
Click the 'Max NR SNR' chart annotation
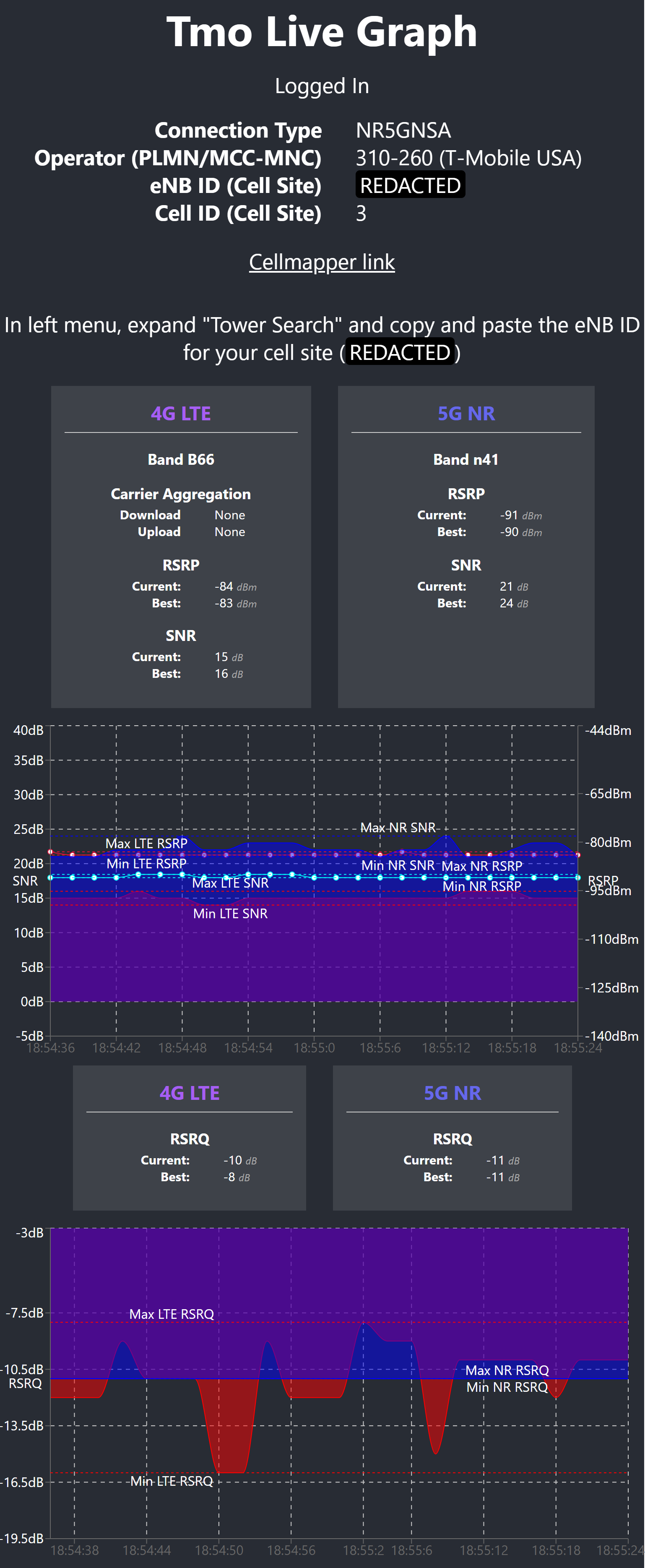click(x=398, y=828)
